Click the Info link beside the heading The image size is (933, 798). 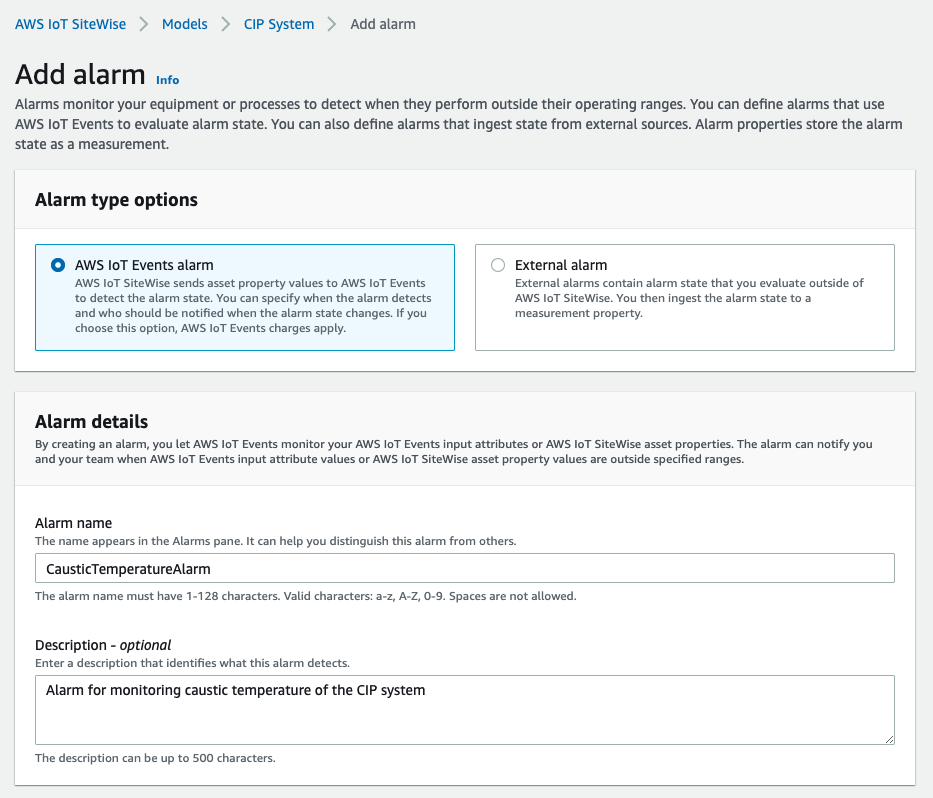coord(167,80)
